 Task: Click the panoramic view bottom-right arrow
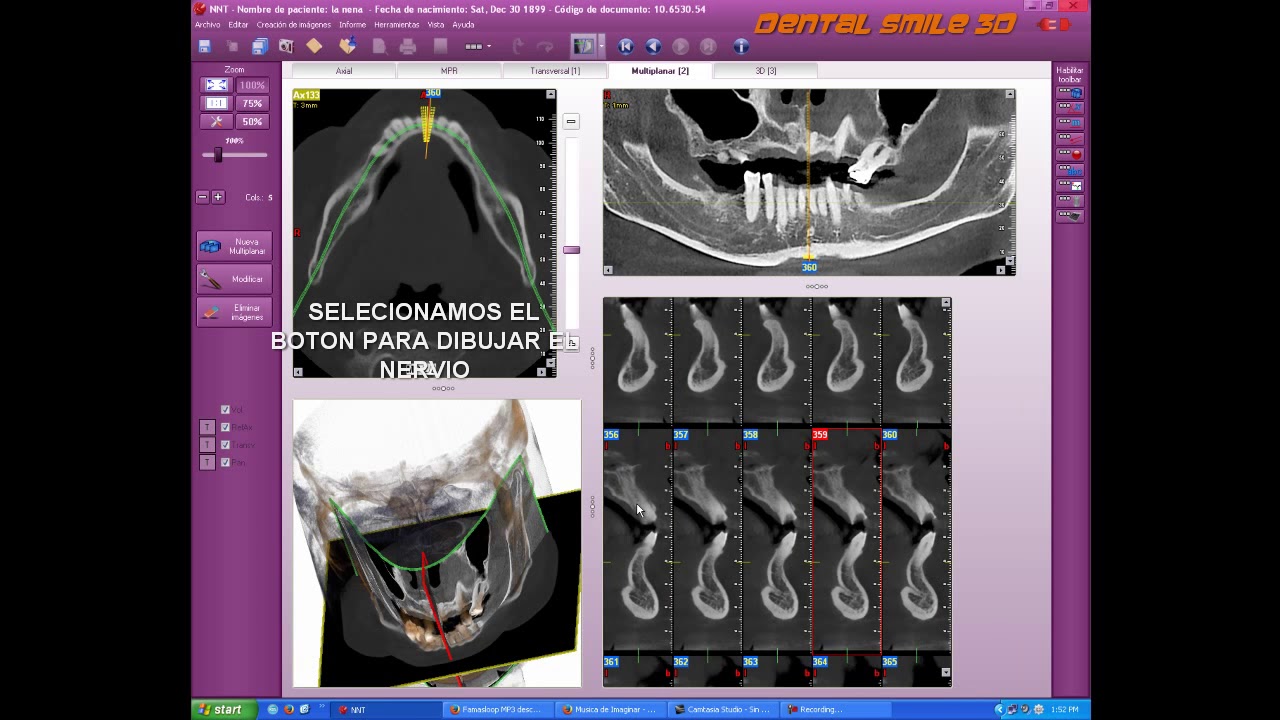coord(1001,270)
